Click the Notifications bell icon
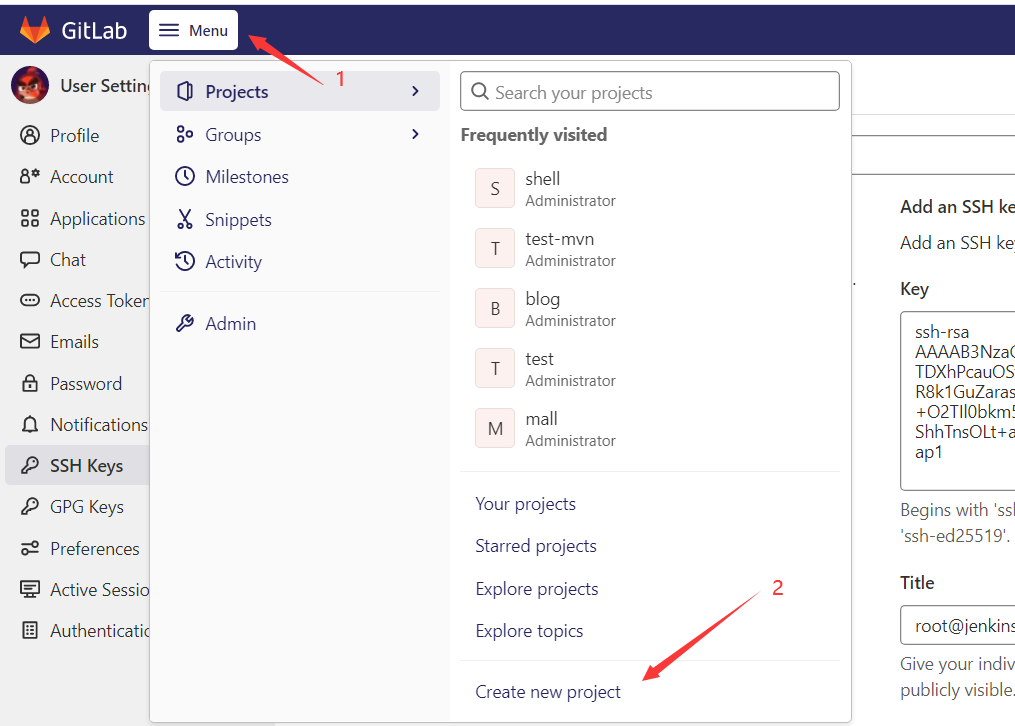The image size is (1015, 726). (30, 424)
